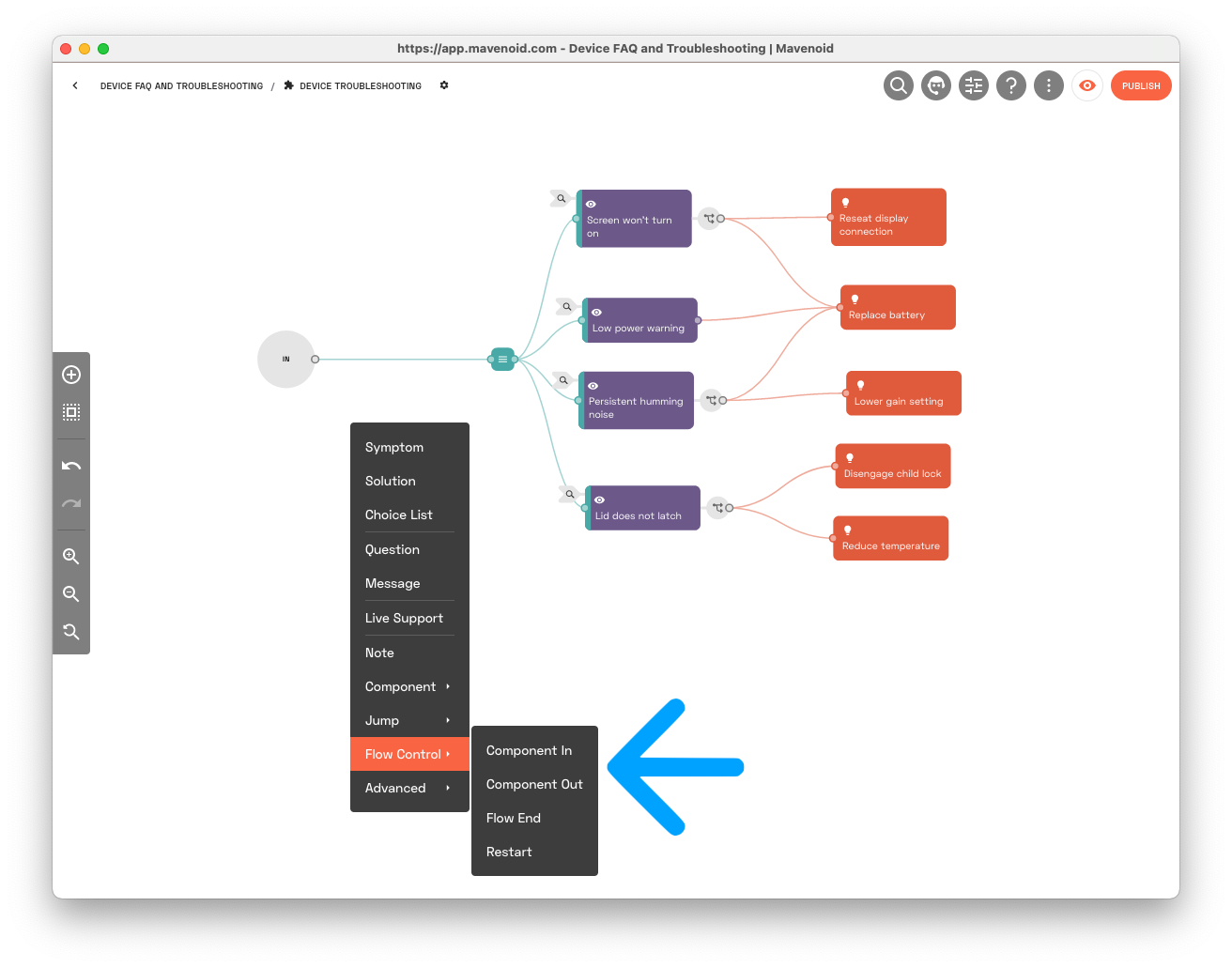Undo the last action
This screenshot has height=968, width=1232.
point(71,466)
